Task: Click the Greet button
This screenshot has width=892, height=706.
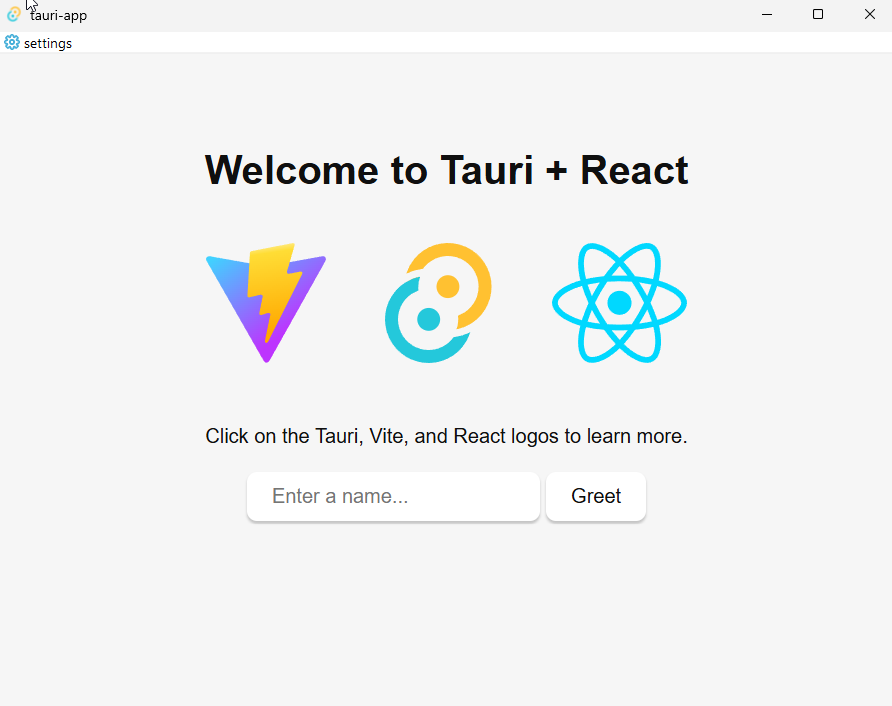Action: click(596, 496)
